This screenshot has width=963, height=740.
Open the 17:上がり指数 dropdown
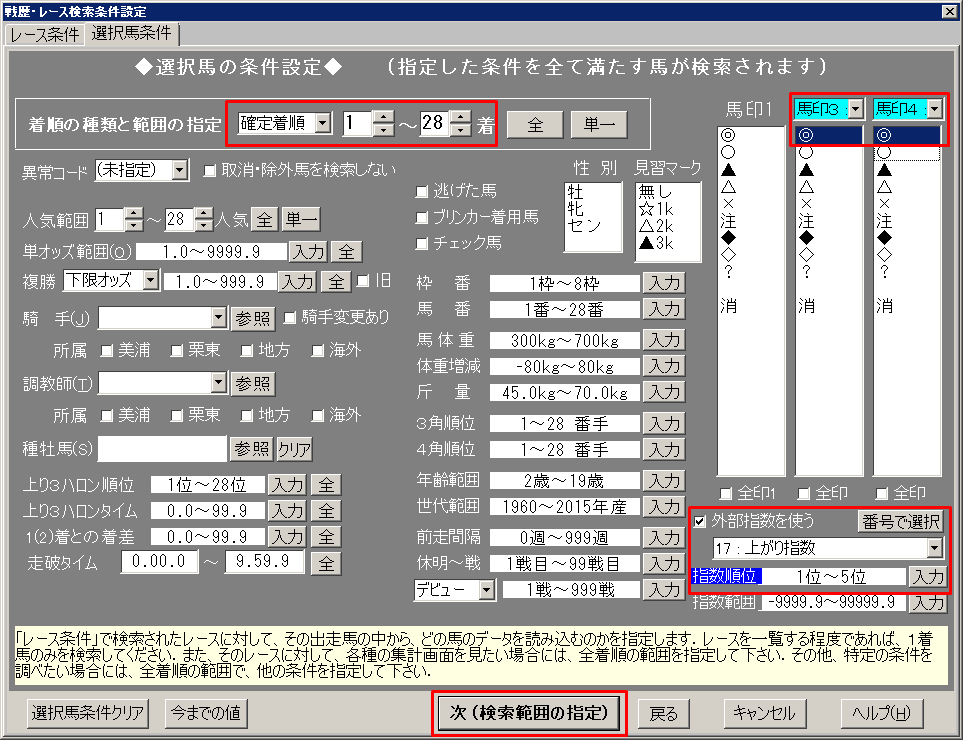coord(934,547)
